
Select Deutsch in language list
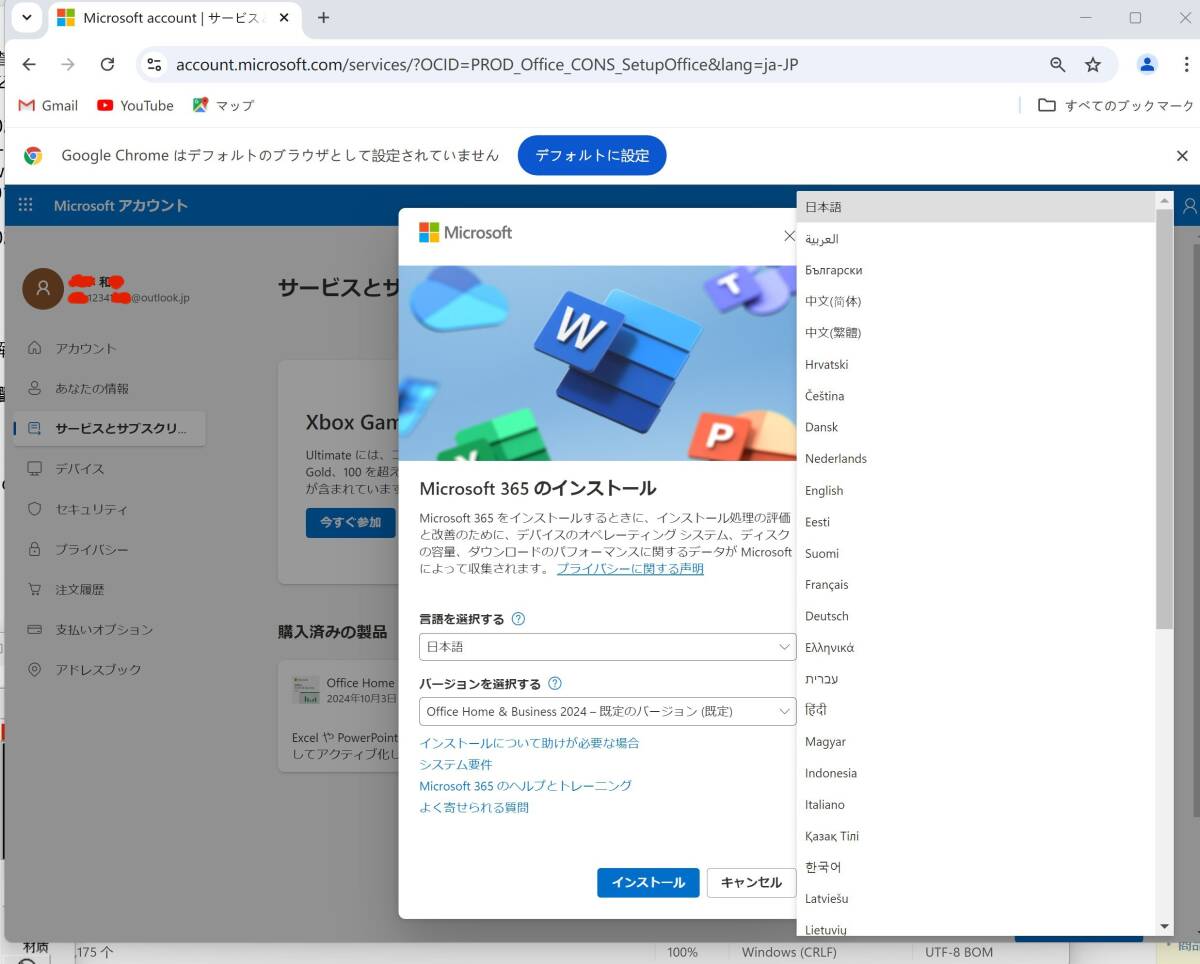(x=976, y=616)
